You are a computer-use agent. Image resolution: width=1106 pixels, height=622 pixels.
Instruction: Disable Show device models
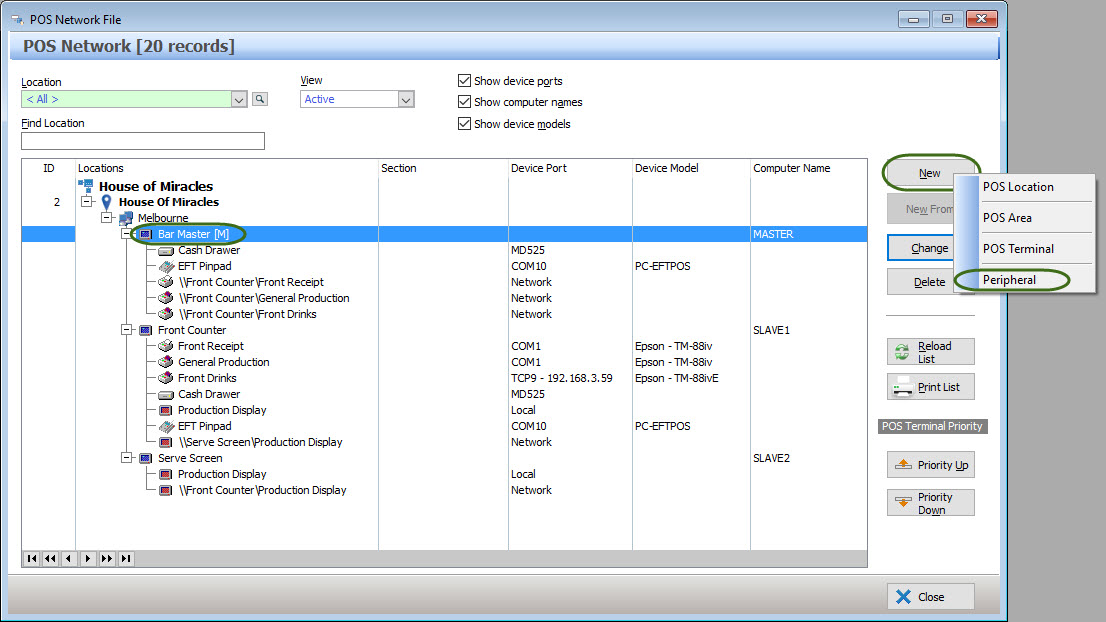[464, 124]
